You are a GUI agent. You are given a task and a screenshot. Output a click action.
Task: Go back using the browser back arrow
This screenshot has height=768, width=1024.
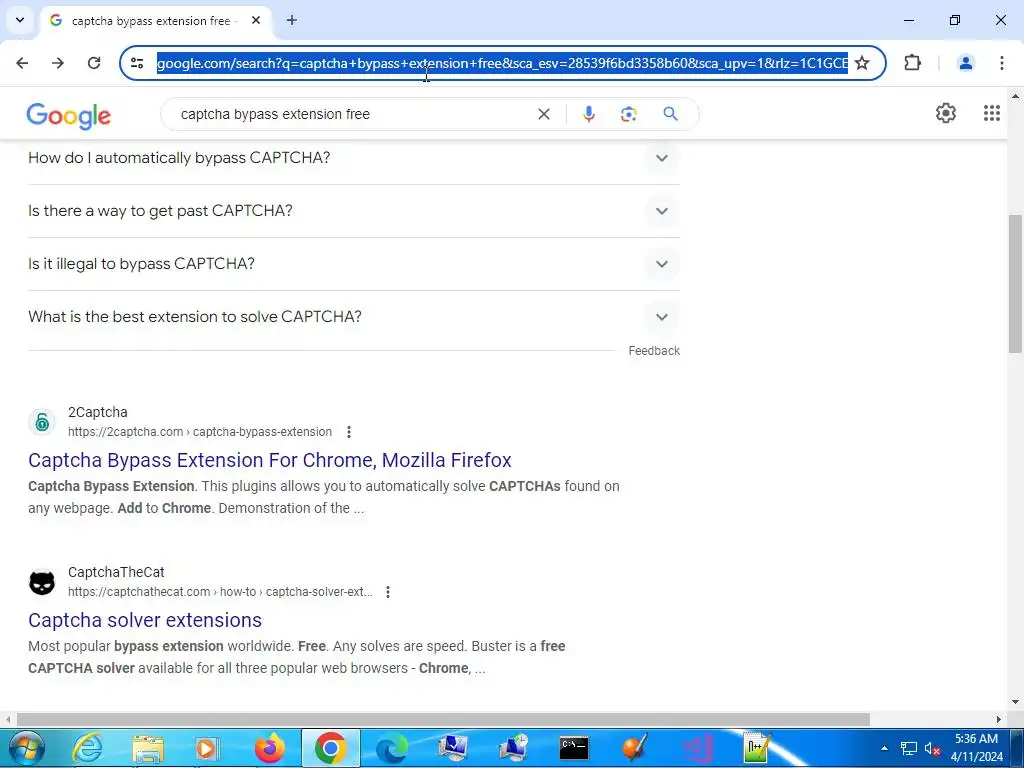point(22,63)
